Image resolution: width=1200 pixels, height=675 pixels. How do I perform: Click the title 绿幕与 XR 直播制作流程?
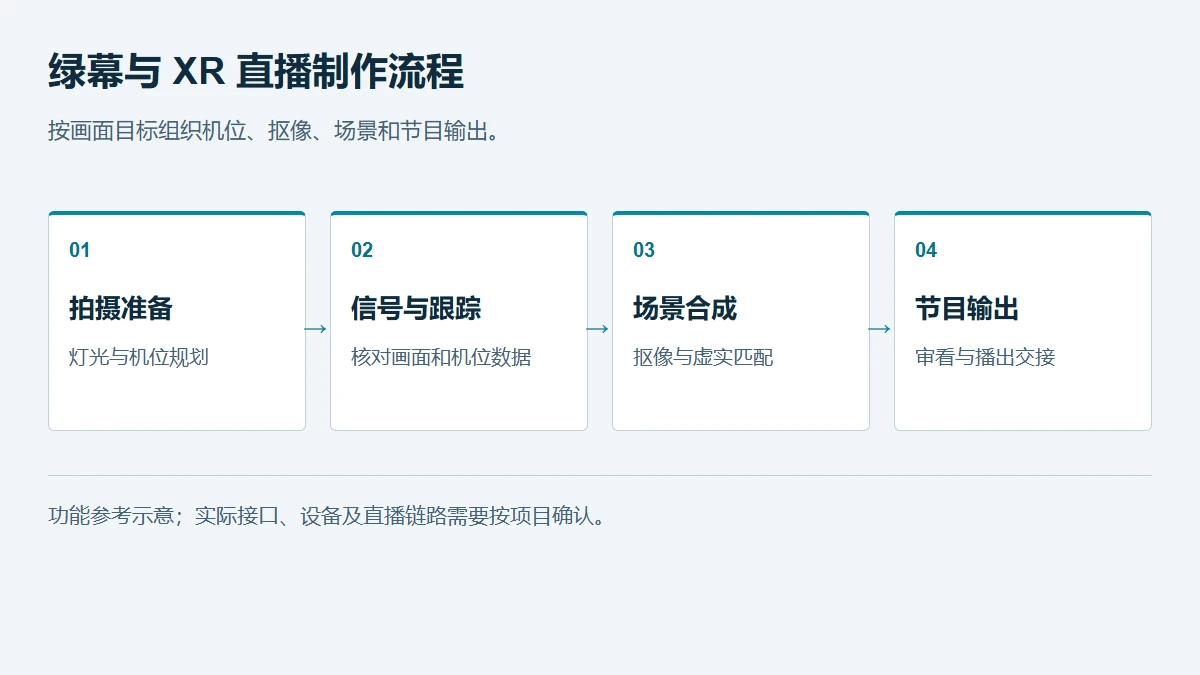point(256,72)
